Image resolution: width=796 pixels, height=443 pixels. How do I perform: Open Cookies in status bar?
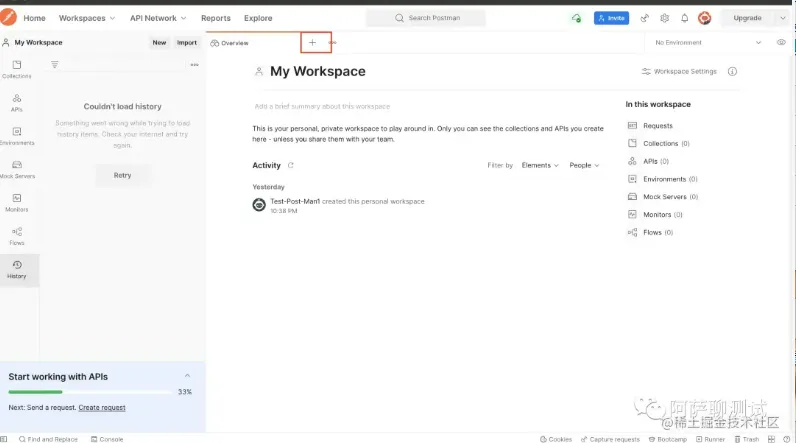tap(556, 439)
